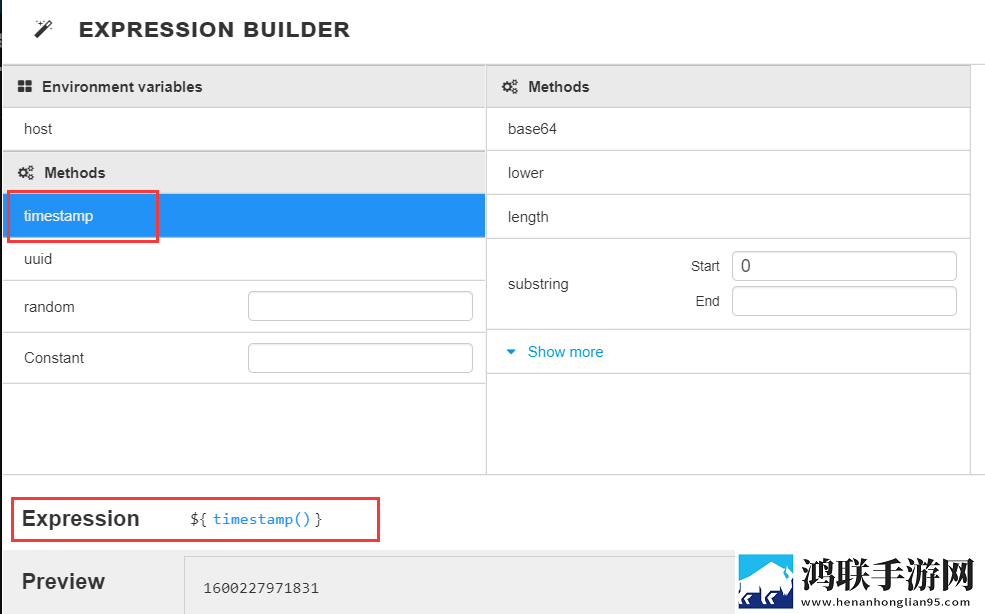
Task: Click the left Methods section header
Action: (244, 173)
